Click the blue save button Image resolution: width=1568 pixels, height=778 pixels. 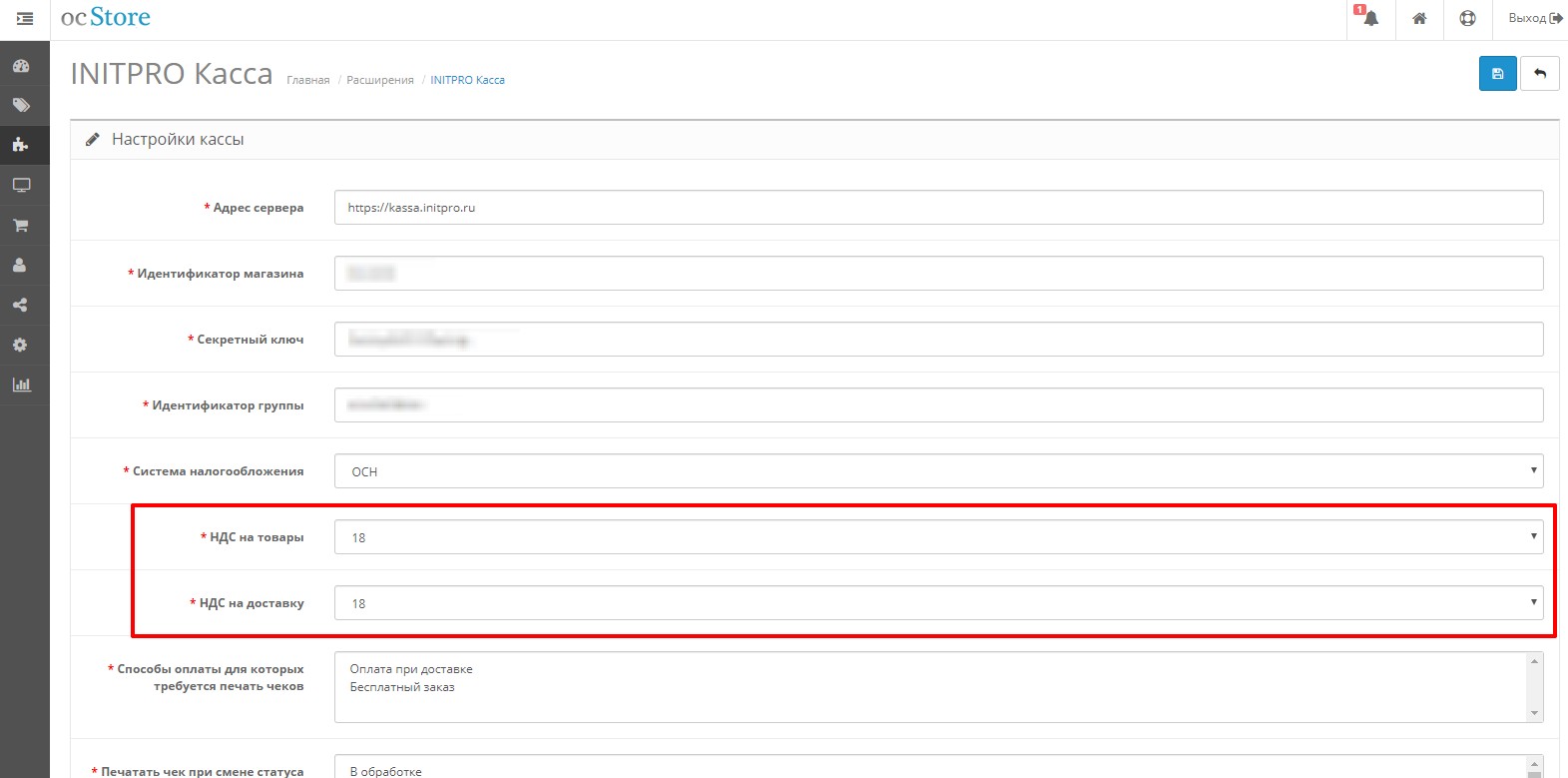[1497, 74]
